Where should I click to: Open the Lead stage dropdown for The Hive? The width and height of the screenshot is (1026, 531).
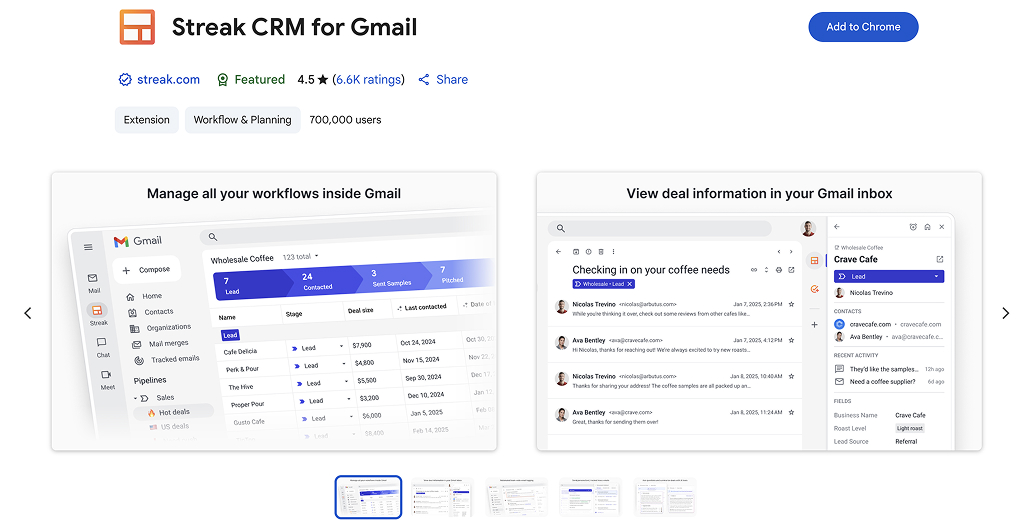346,381
